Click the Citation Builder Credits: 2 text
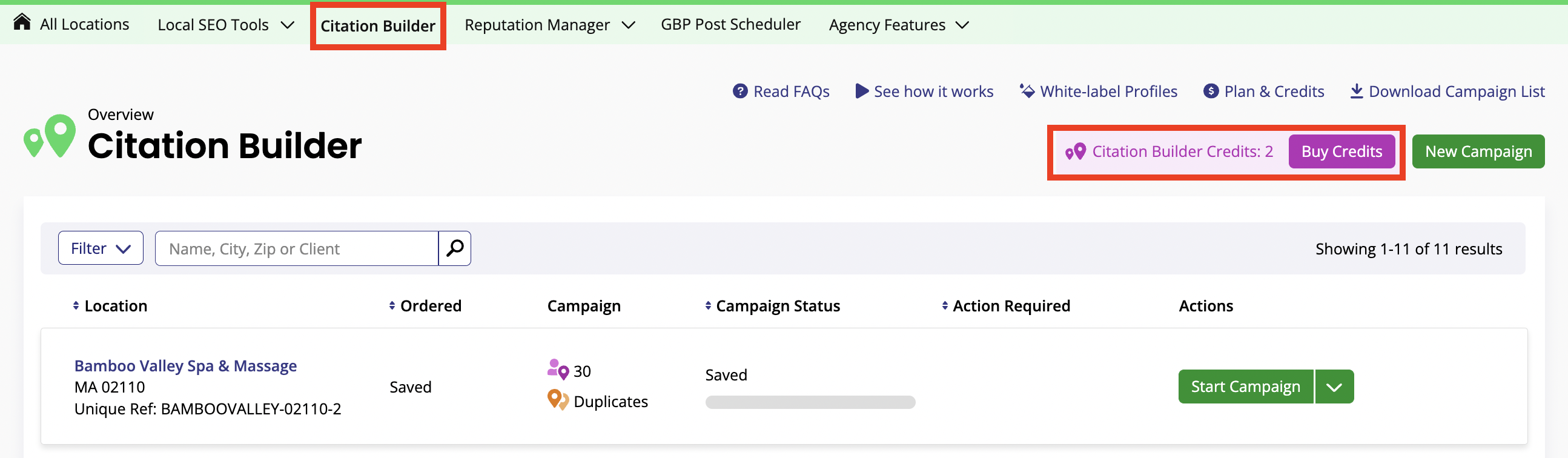This screenshot has width=1568, height=458. pos(1182,151)
